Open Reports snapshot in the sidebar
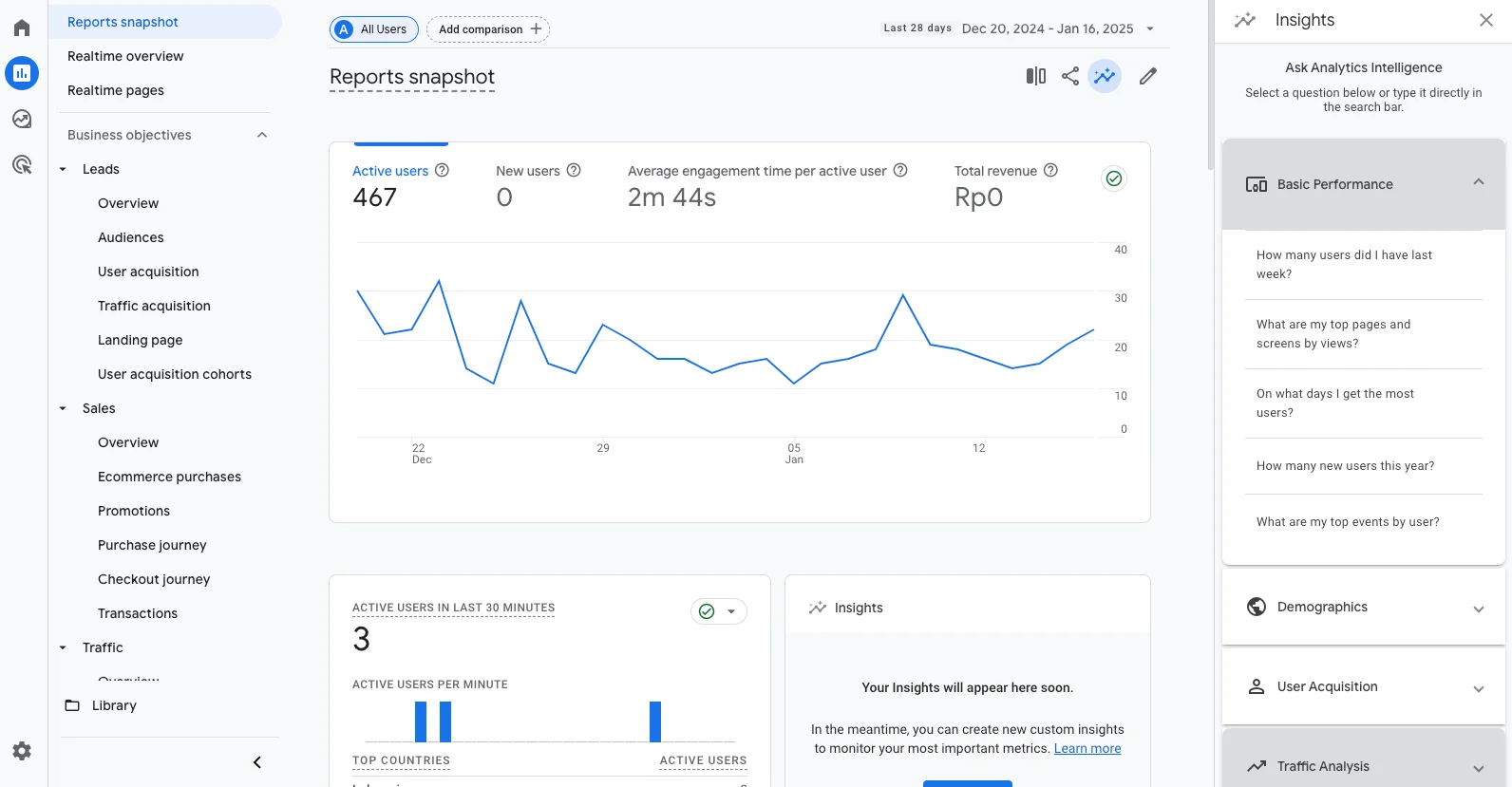Image resolution: width=1512 pixels, height=787 pixels. [165, 22]
